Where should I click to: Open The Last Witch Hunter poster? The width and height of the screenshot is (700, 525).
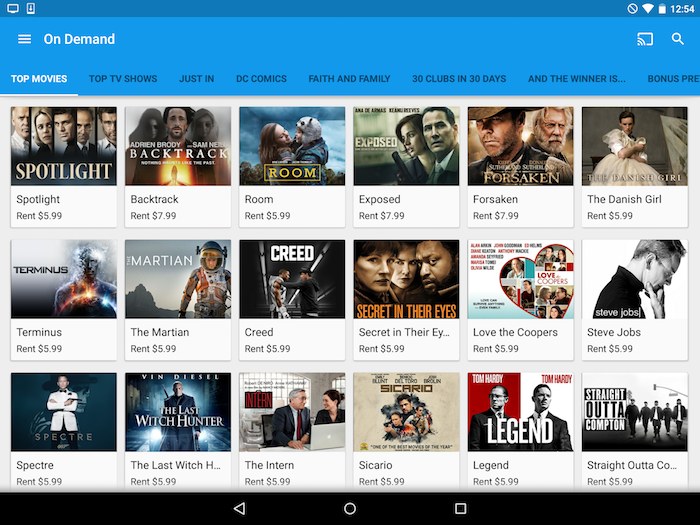(178, 412)
